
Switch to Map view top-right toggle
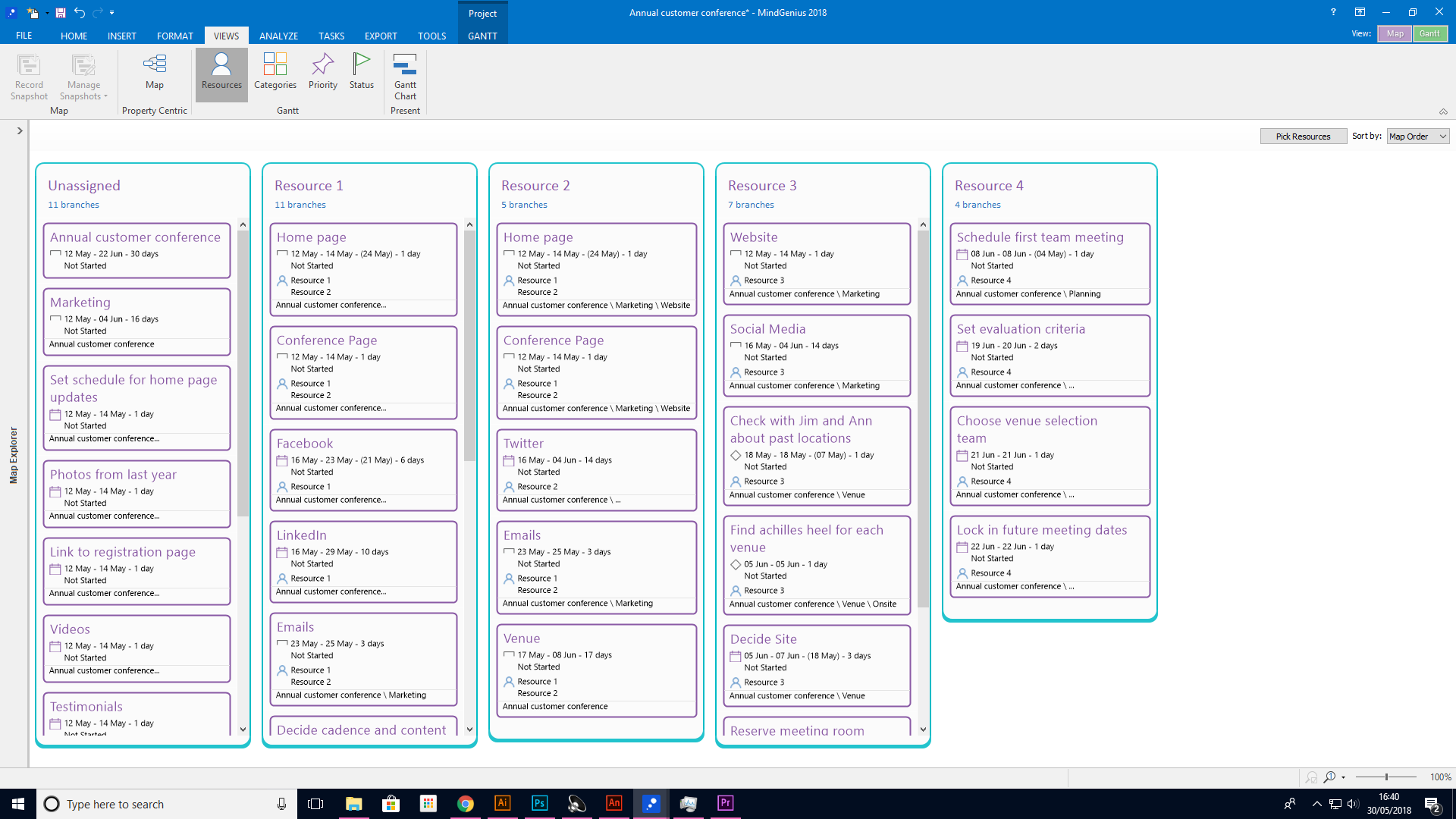click(x=1395, y=33)
